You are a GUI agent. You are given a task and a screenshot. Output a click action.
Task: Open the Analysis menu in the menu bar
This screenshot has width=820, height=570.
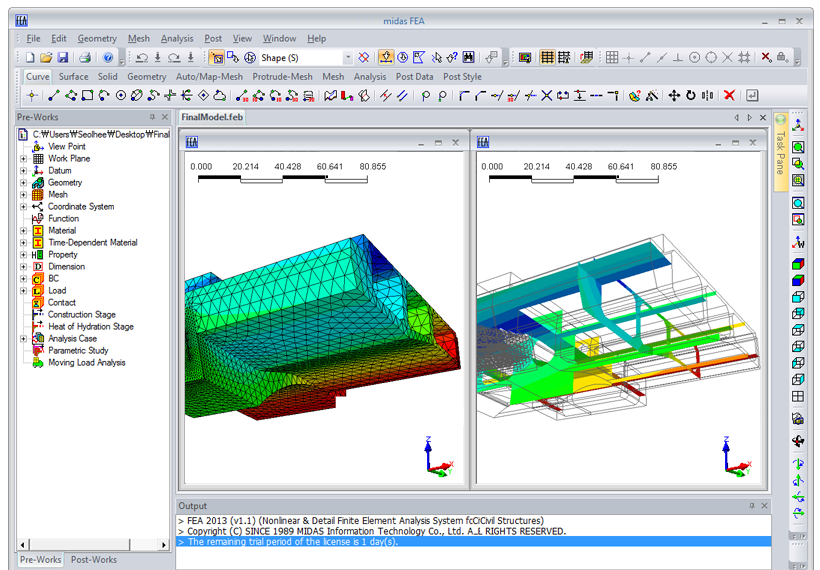(177, 39)
